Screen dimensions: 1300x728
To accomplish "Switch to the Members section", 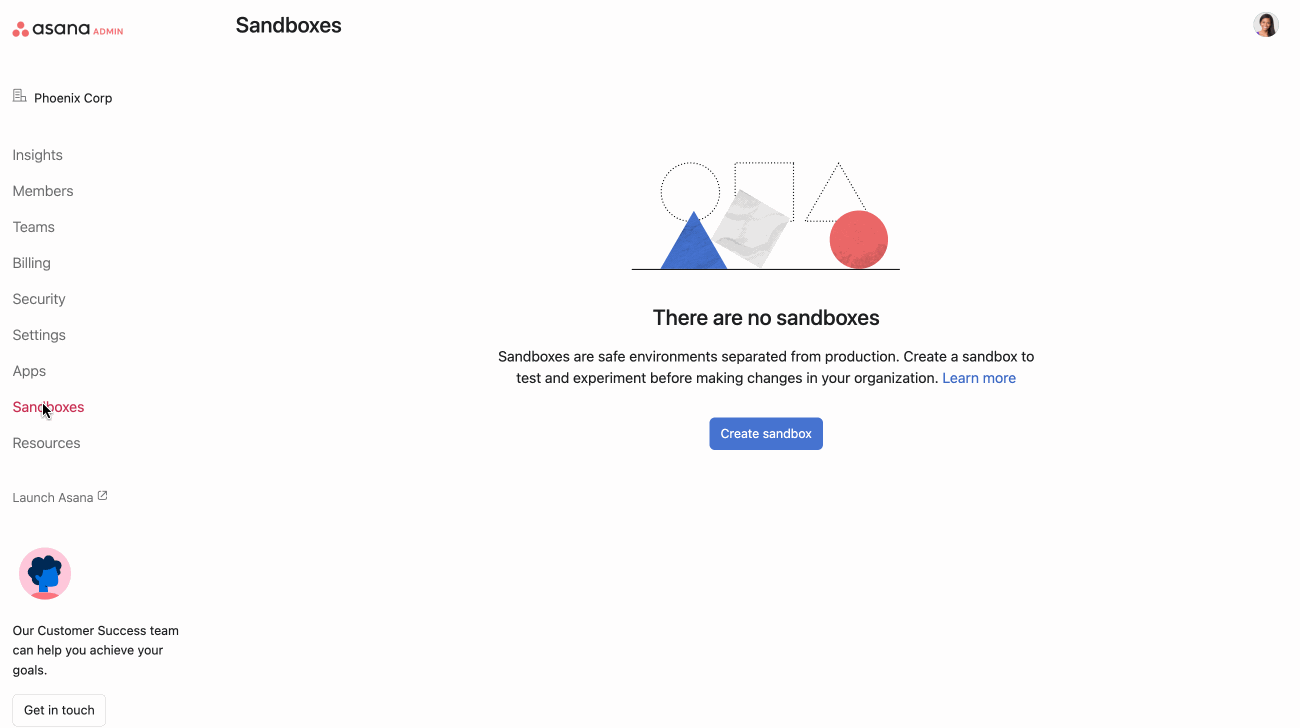I will pos(43,191).
